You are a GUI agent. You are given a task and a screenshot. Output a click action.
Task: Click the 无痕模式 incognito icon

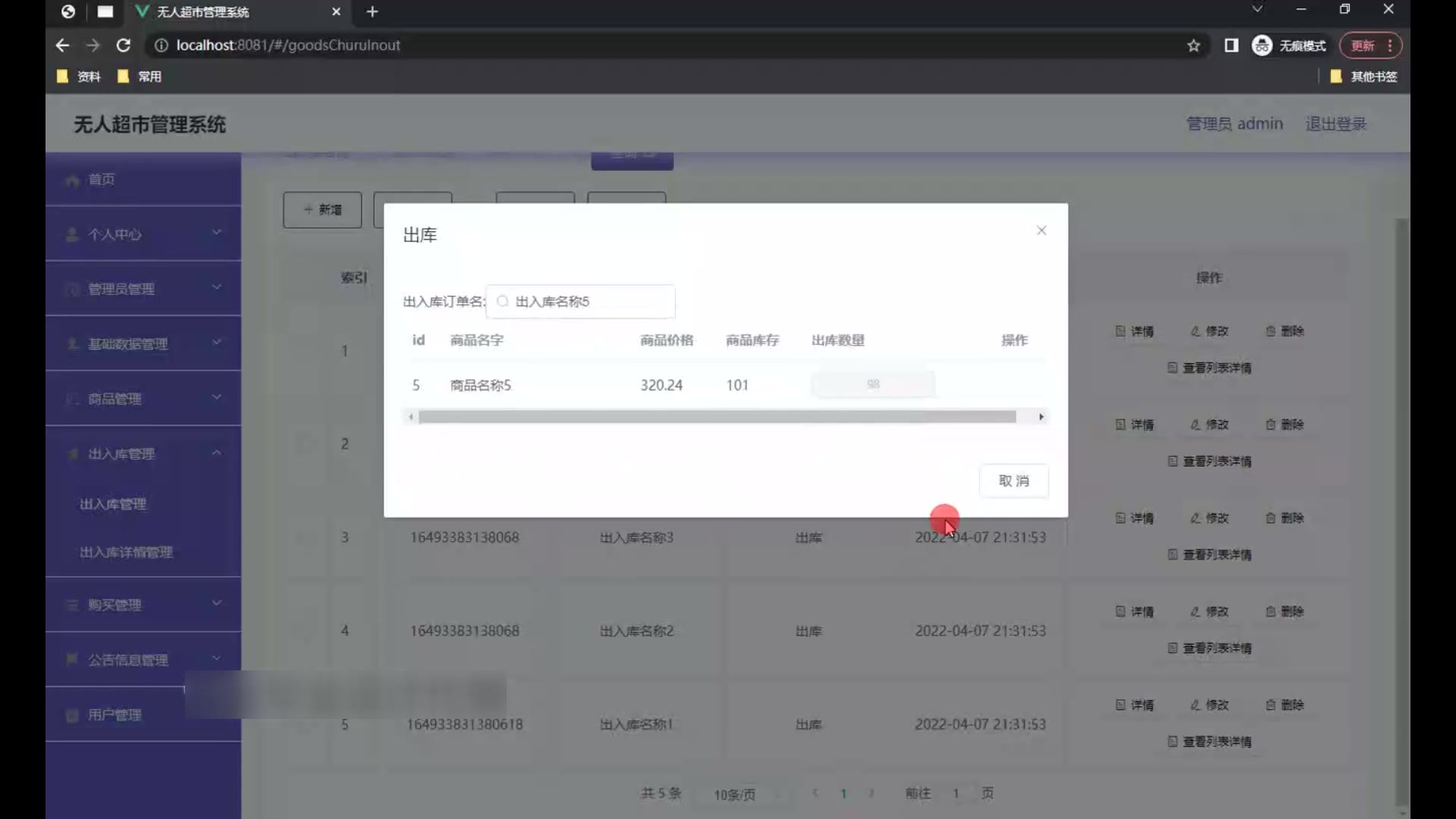point(1262,45)
